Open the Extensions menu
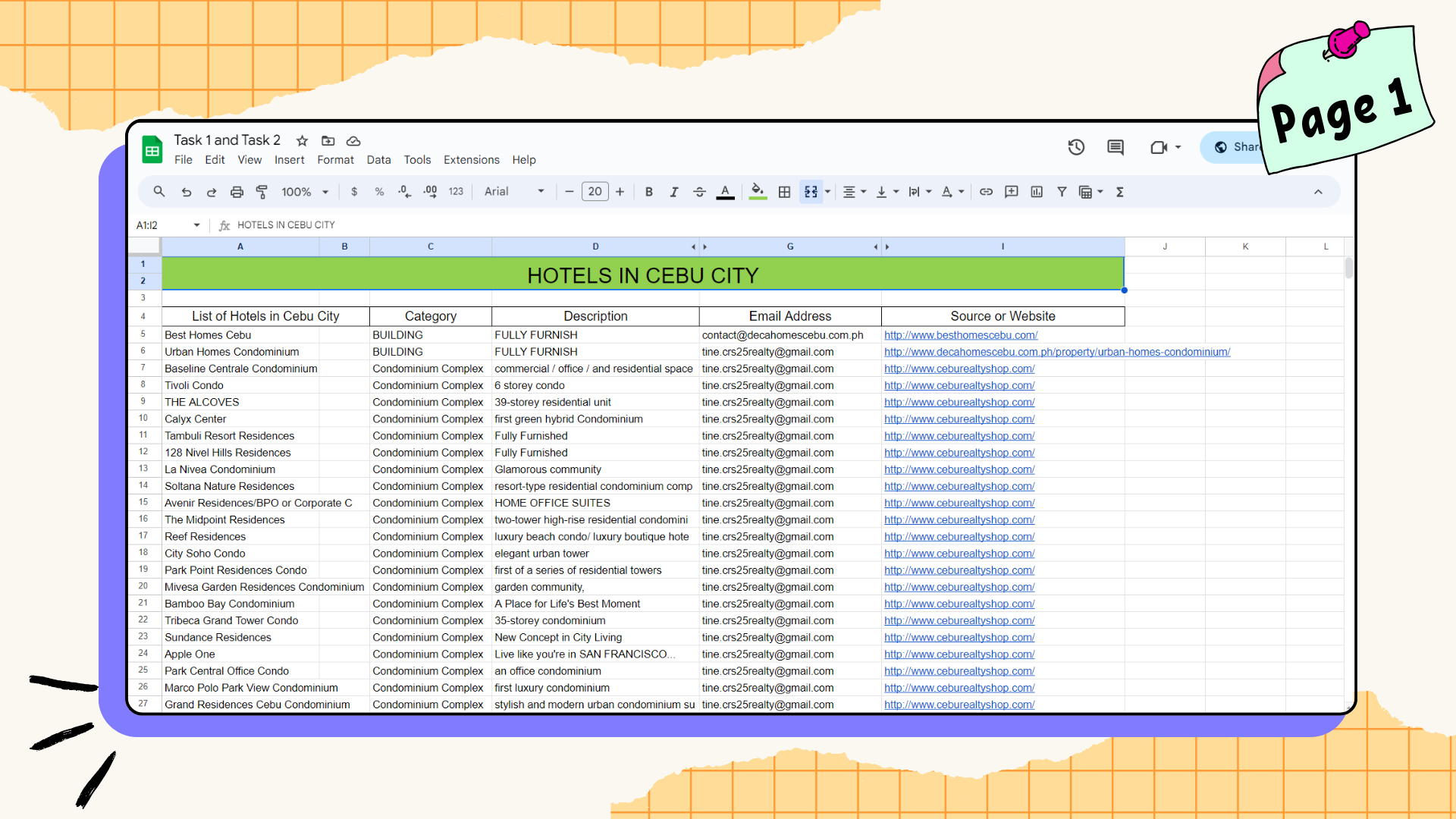This screenshot has width=1456, height=819. point(471,160)
